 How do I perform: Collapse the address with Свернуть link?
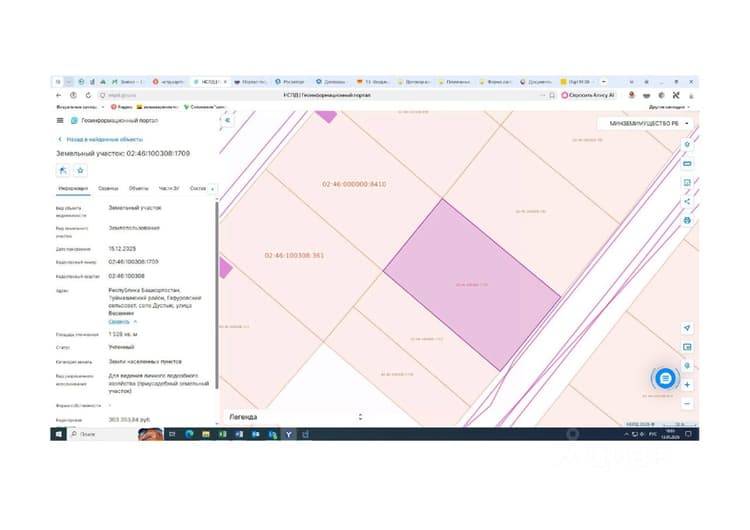pyautogui.click(x=120, y=321)
